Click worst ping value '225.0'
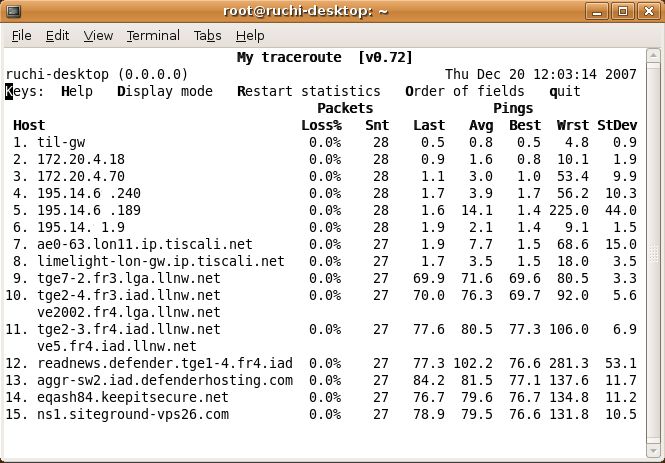The height and width of the screenshot is (463, 665). [x=569, y=211]
